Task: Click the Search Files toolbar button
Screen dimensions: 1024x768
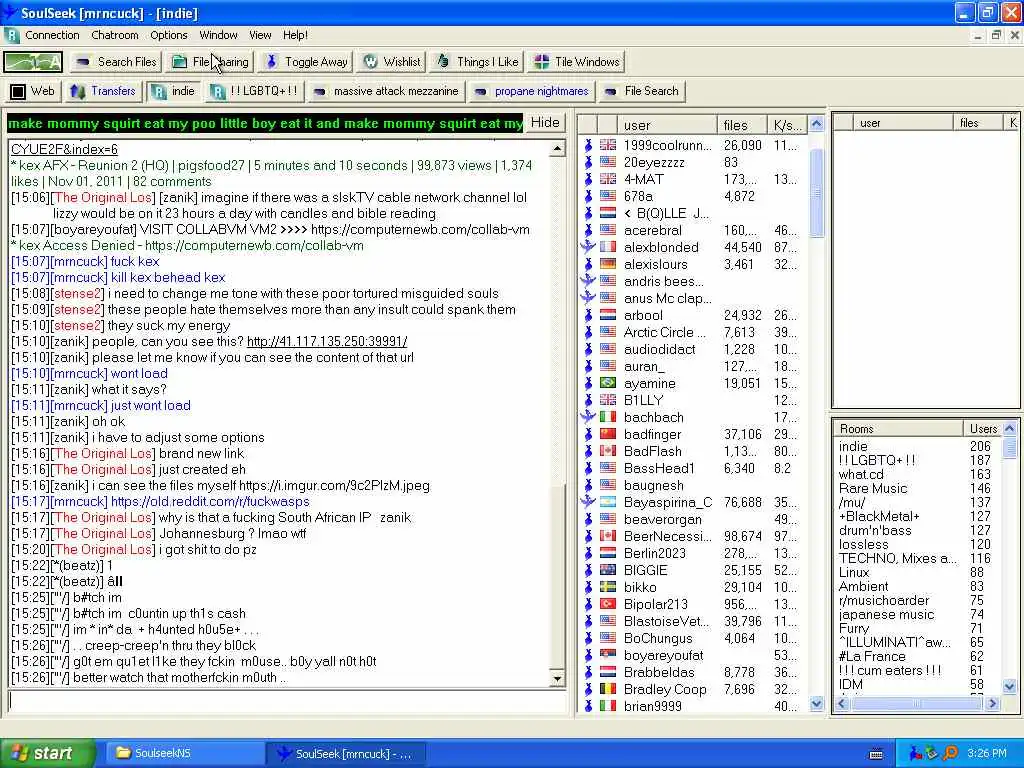Action: (117, 62)
